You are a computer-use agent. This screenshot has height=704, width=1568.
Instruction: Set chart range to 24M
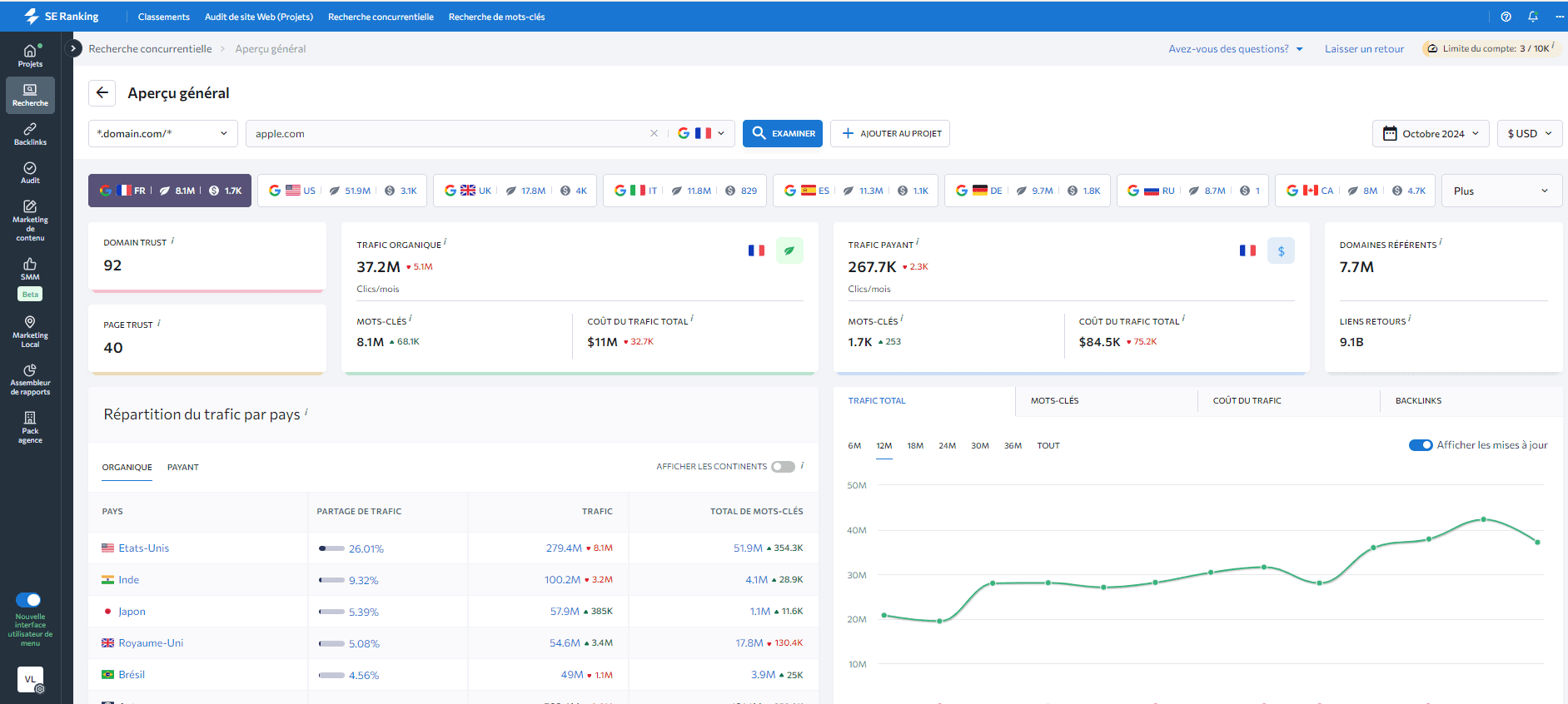(948, 446)
